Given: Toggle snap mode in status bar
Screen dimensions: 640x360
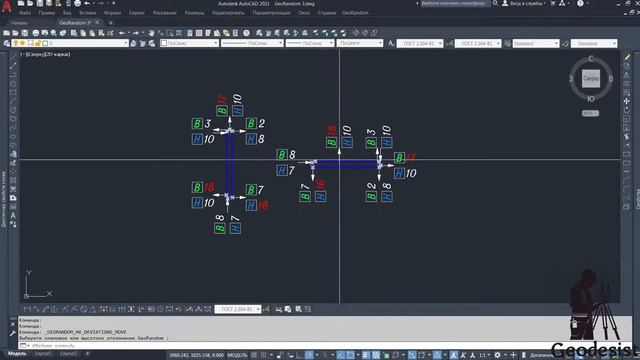Looking at the screenshot, I should [x=264, y=355].
